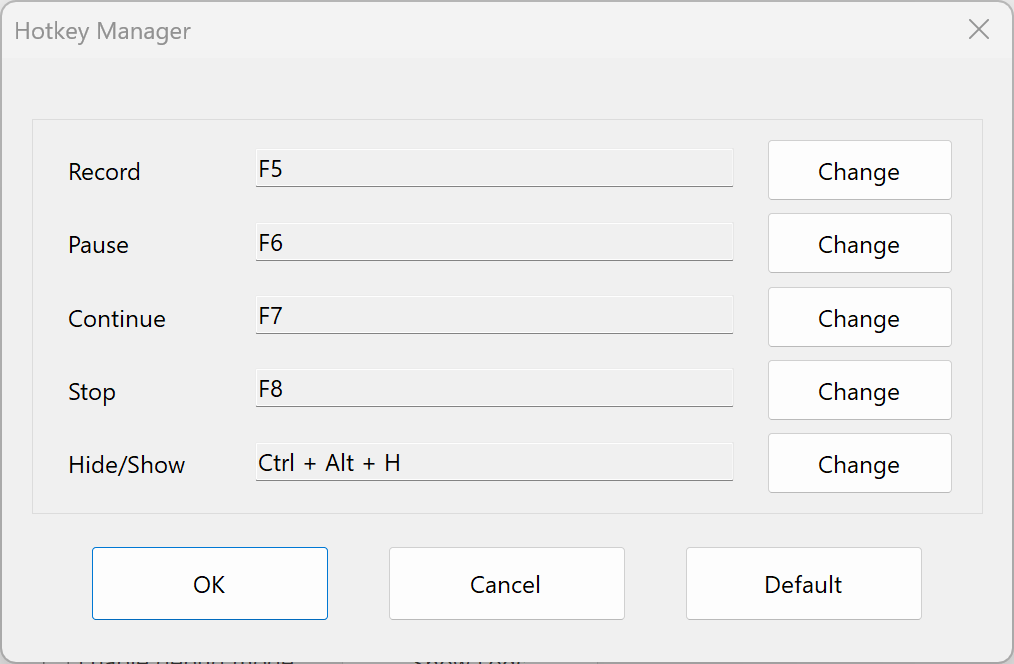This screenshot has width=1014, height=664.
Task: Click the Change button for Pause
Action: click(x=858, y=243)
